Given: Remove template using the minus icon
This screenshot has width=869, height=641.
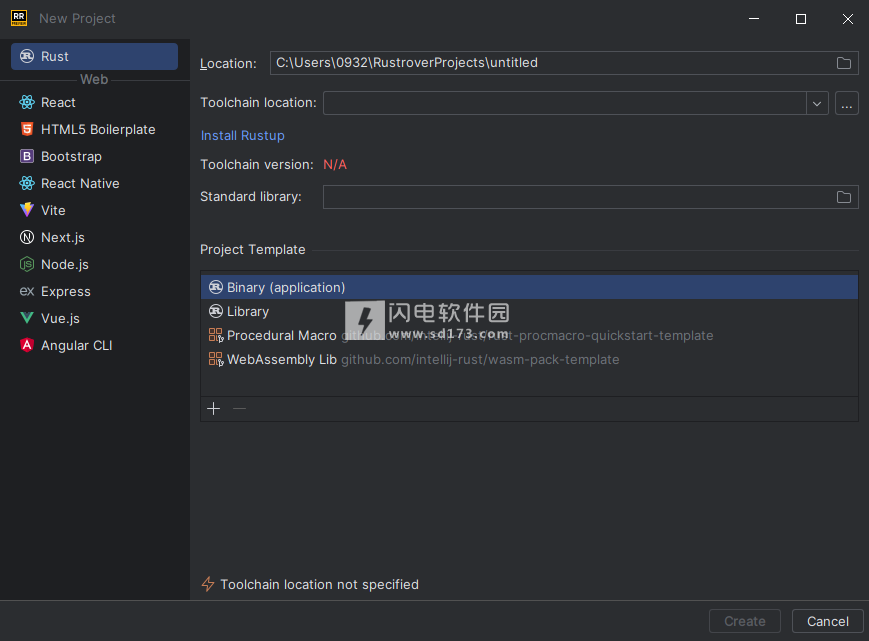Looking at the screenshot, I should point(239,409).
